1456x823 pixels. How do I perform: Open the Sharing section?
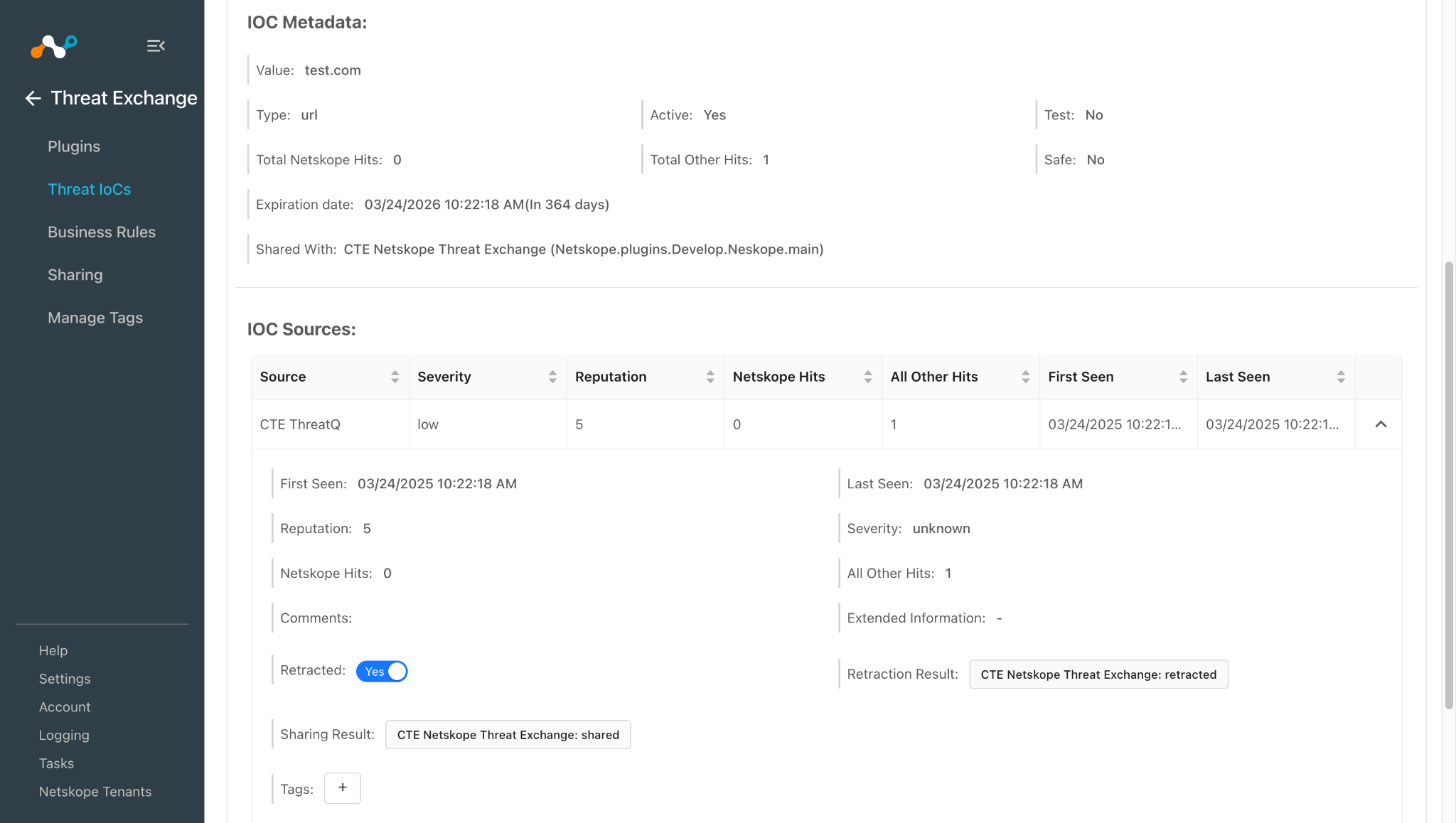click(x=75, y=275)
